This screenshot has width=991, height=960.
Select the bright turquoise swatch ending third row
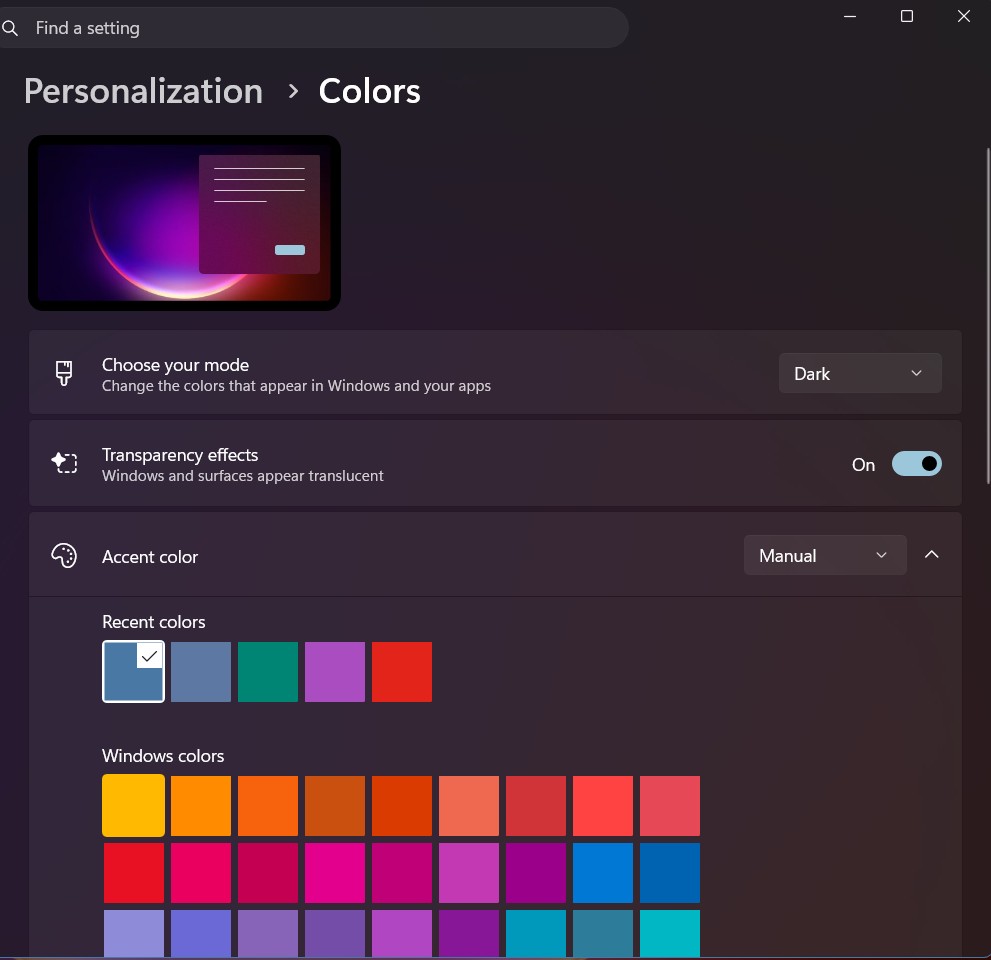tap(670, 933)
